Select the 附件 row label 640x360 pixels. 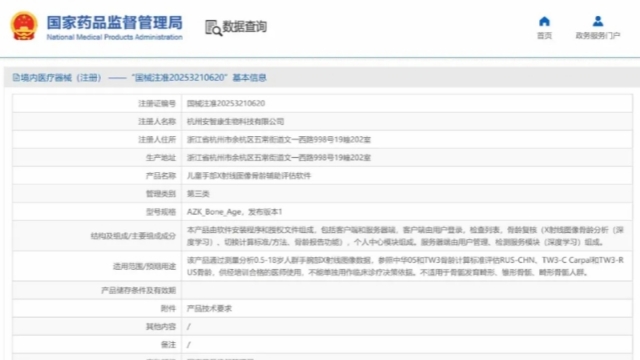pos(168,309)
